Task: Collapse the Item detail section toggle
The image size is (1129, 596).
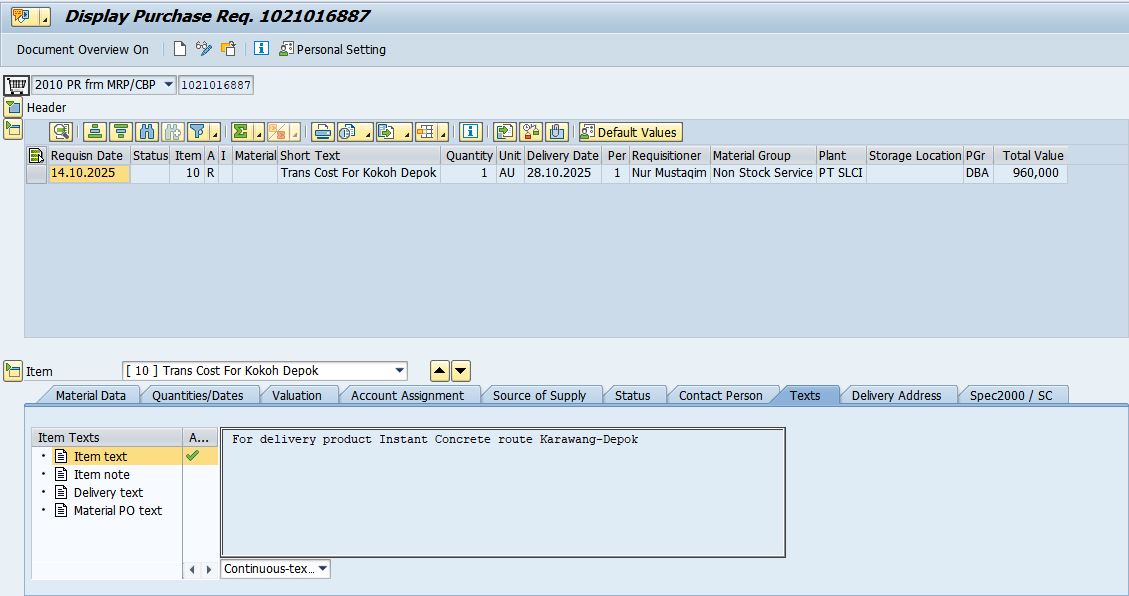Action: [12, 371]
